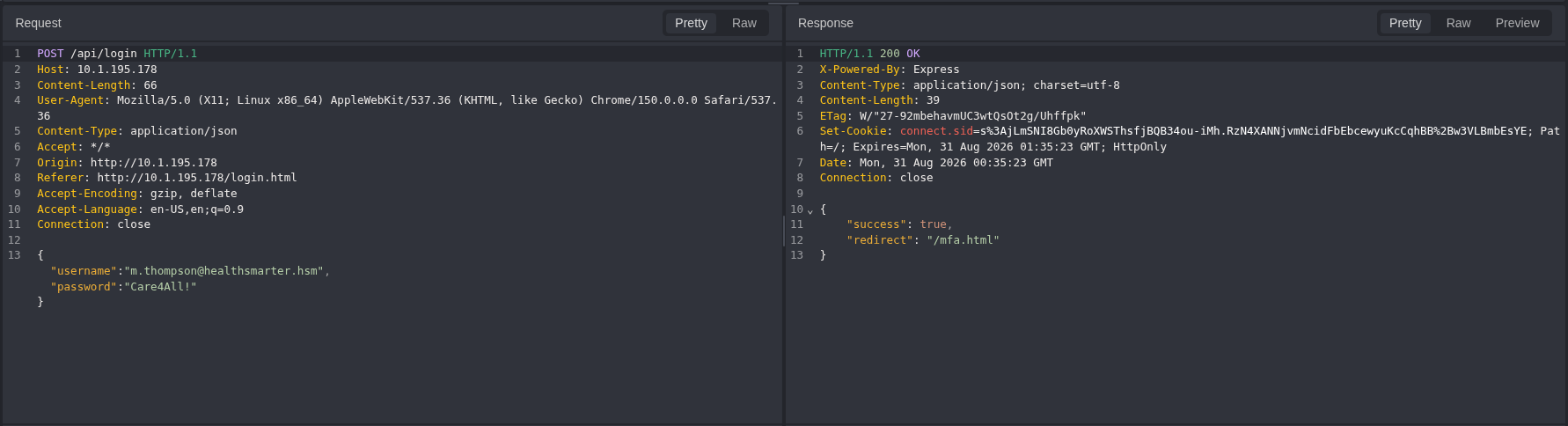Click the response Content-Length: 39 header

pos(880,100)
